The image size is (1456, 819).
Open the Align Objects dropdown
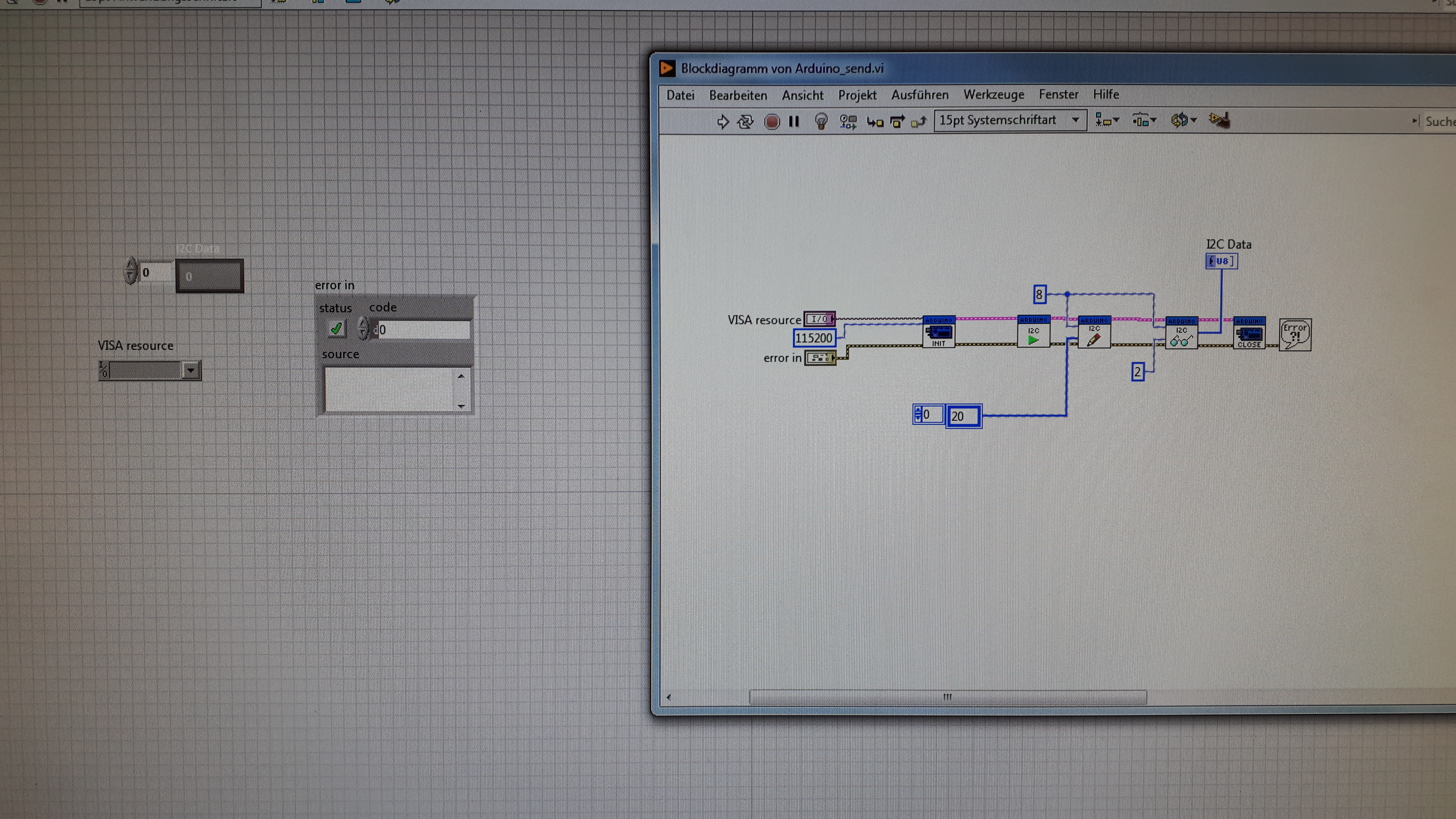(x=1107, y=120)
